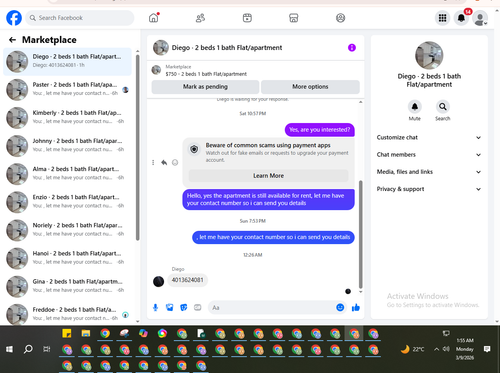The height and width of the screenshot is (373, 500).
Task: Expand the Customize chat section
Action: click(429, 138)
